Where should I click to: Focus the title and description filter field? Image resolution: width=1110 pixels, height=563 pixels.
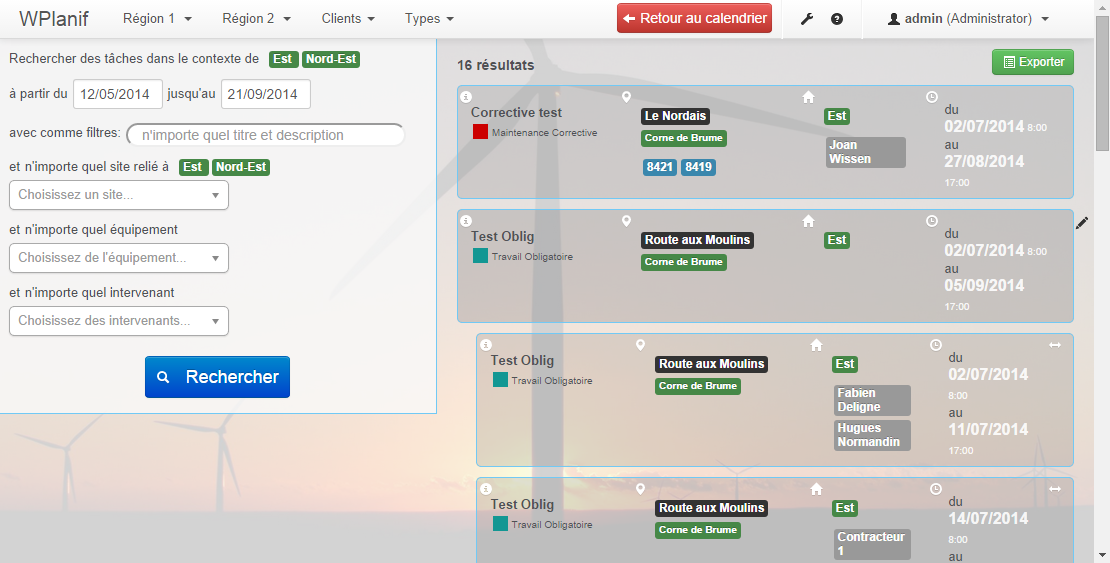click(265, 135)
